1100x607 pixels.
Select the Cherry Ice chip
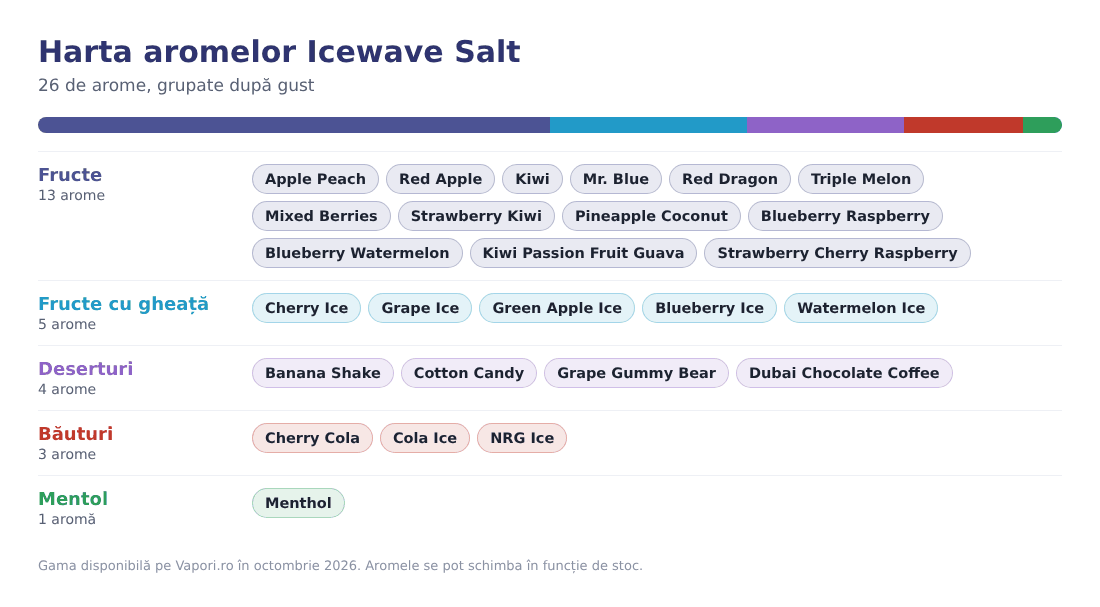tap(306, 308)
